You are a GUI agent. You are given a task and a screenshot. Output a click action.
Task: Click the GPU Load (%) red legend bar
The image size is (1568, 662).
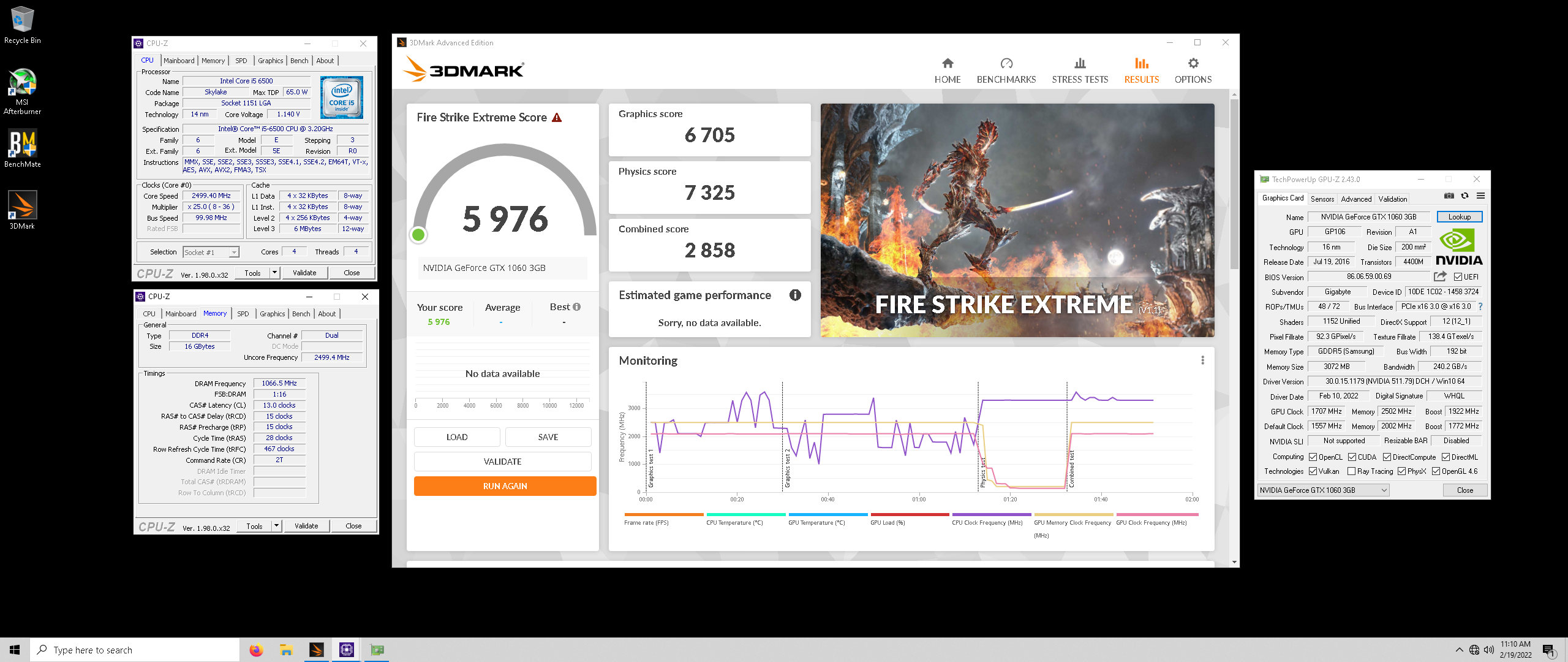coord(910,514)
